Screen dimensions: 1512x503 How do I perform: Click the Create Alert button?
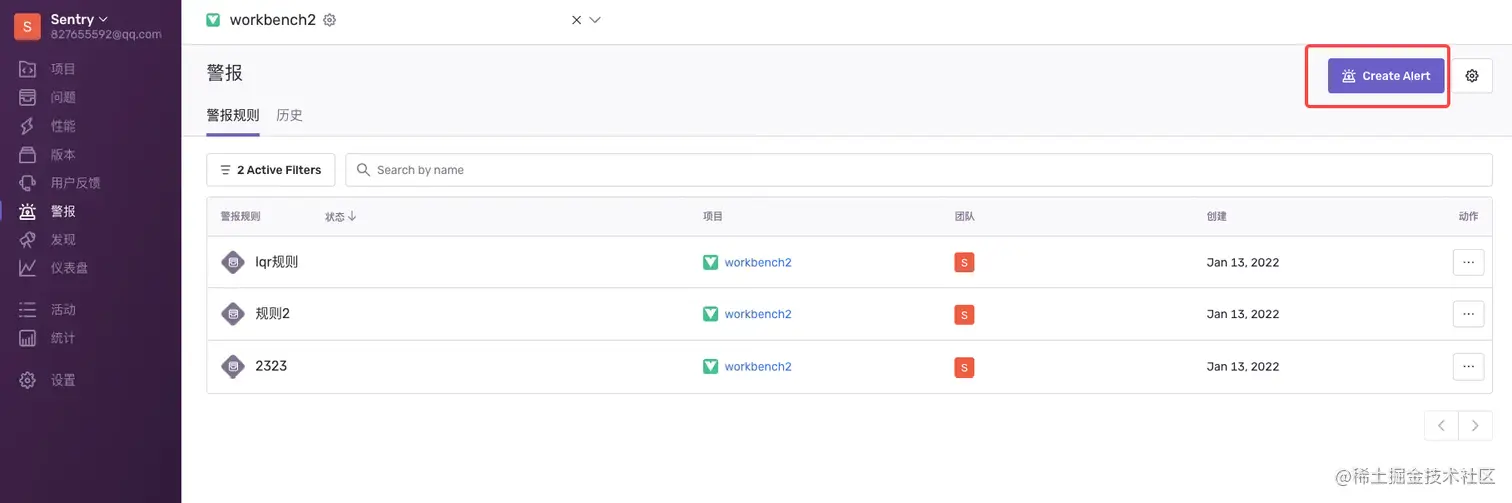tap(1385, 76)
